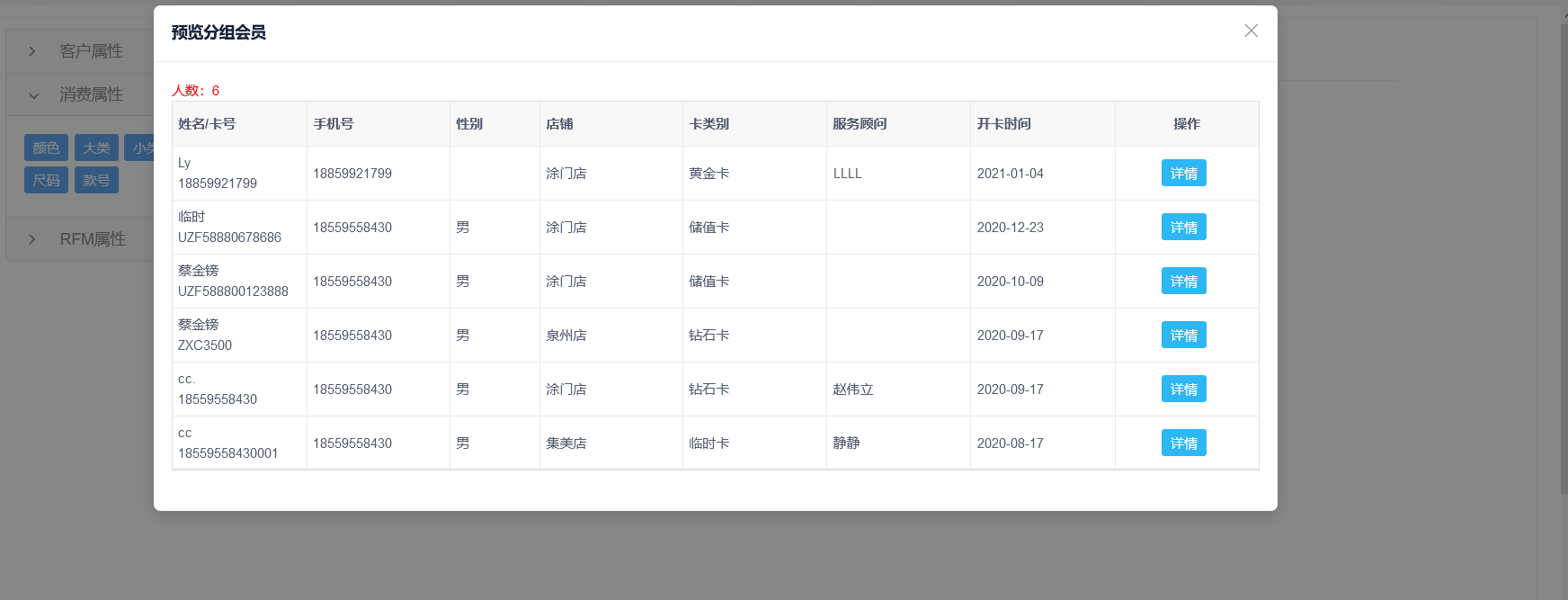This screenshot has height=600, width=1568.
Task: Close the 预览分组会员 dialog
Action: (1251, 31)
